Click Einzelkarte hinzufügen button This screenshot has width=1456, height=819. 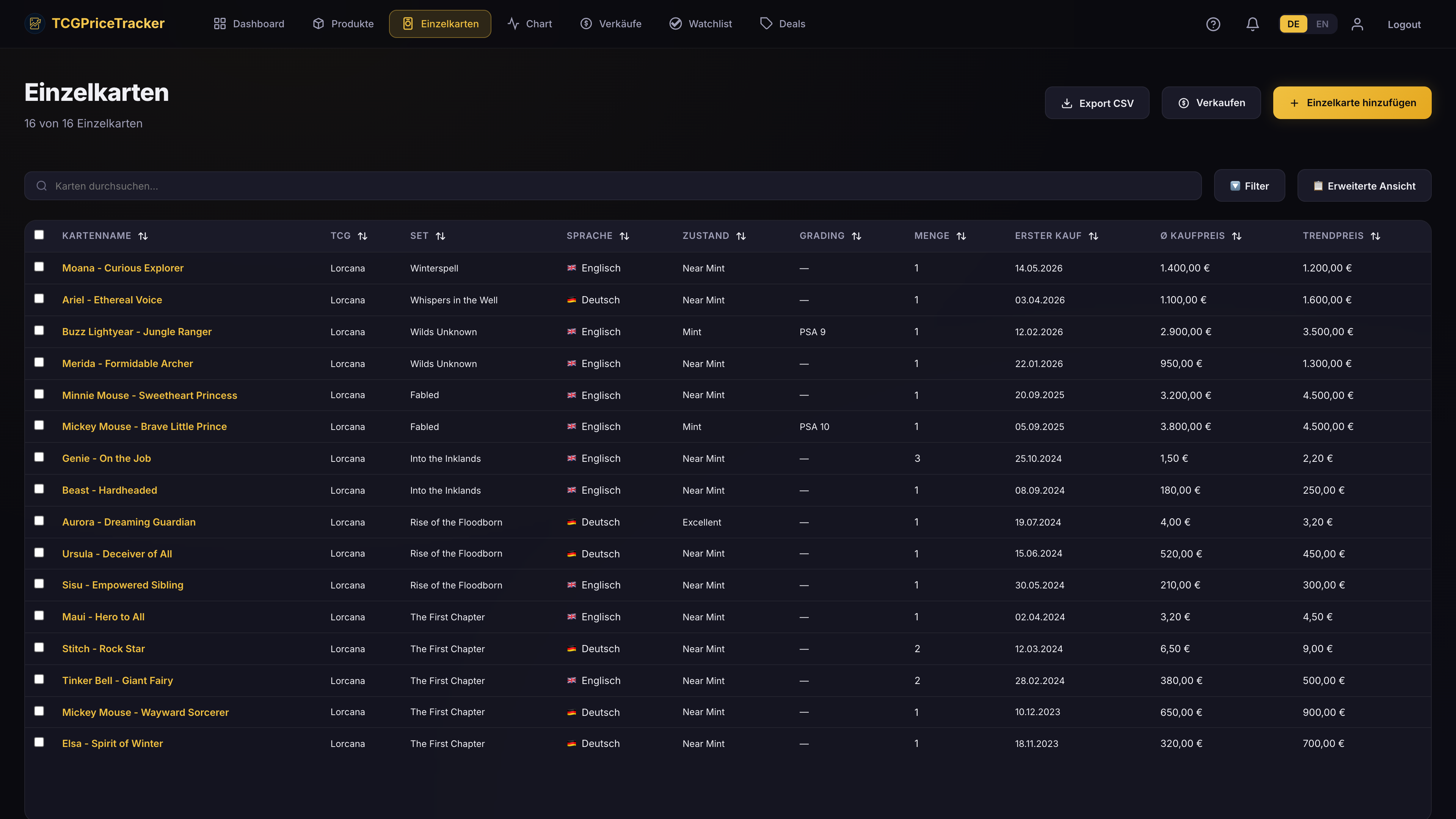click(1352, 103)
